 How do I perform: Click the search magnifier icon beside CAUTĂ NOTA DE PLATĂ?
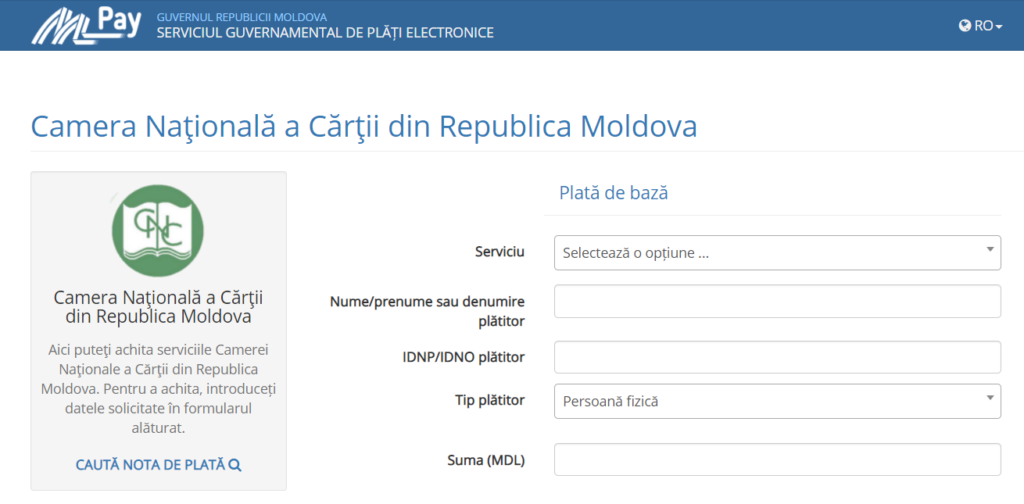click(236, 465)
